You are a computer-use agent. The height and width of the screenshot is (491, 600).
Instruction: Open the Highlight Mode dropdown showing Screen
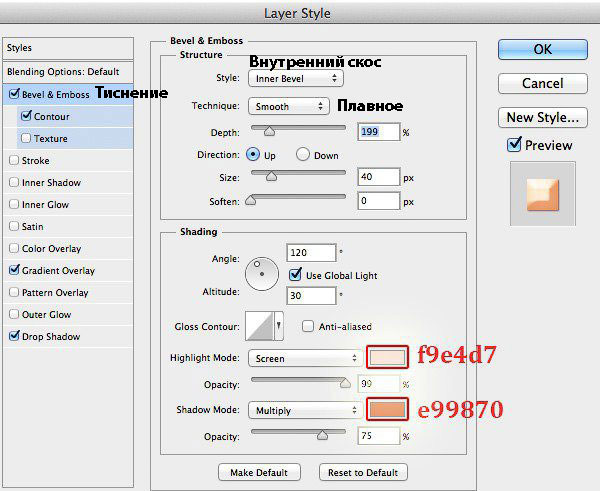tap(305, 358)
